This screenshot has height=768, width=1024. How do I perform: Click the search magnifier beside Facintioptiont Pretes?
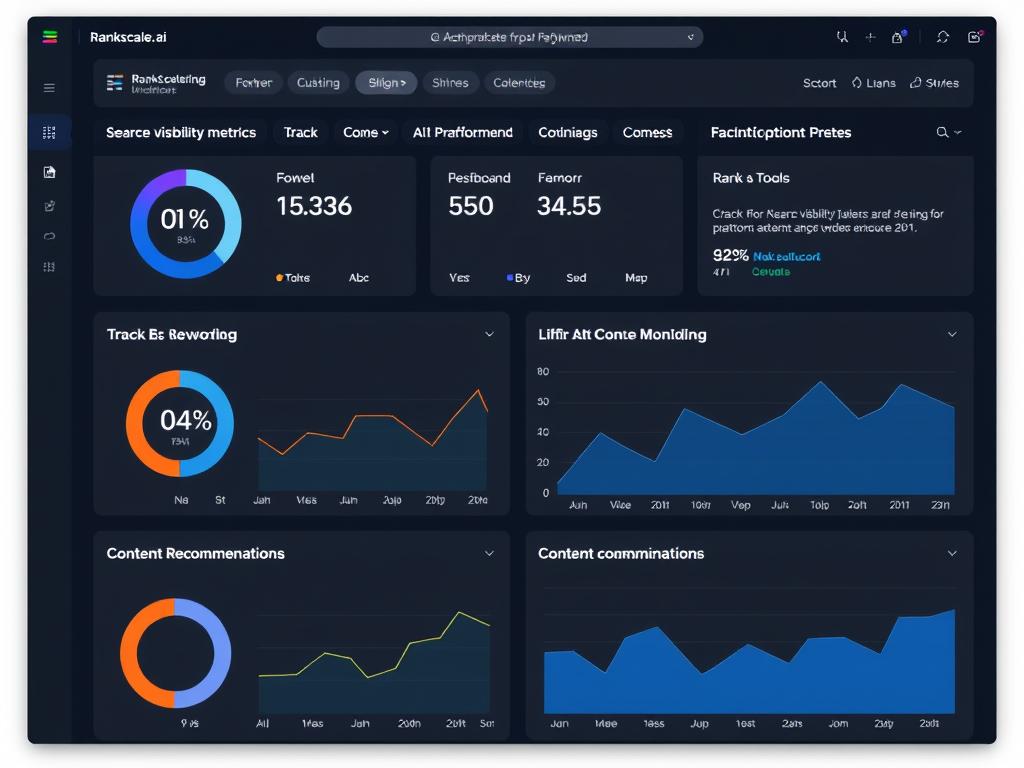pos(942,132)
